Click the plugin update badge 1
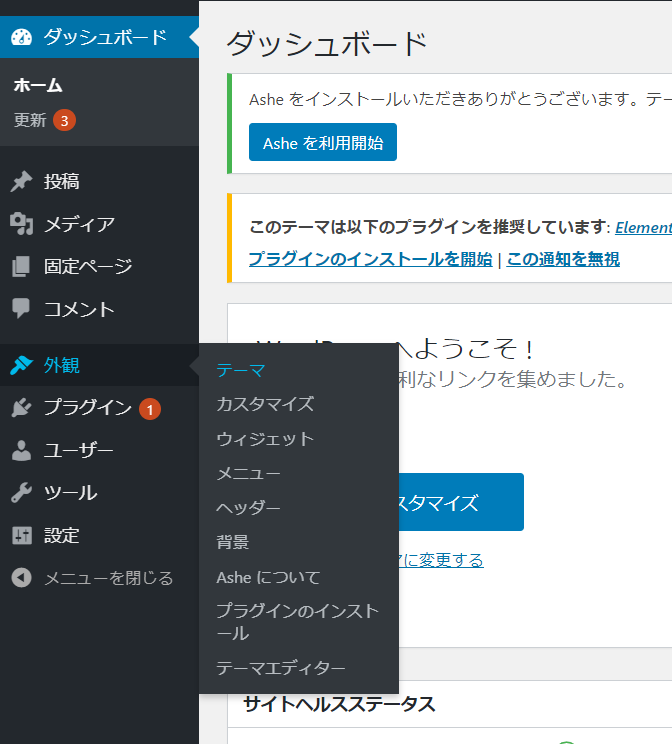 (x=150, y=409)
